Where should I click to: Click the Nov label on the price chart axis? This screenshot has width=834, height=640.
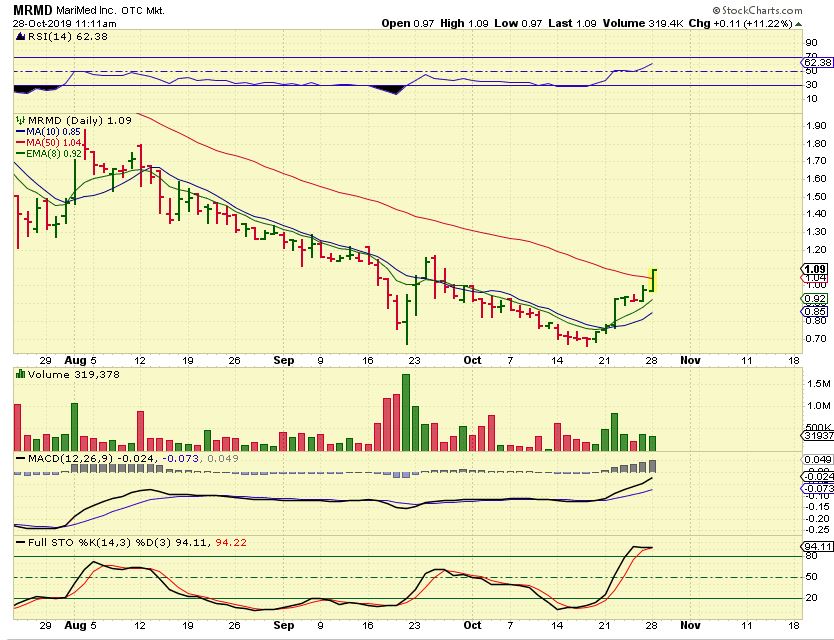point(690,360)
